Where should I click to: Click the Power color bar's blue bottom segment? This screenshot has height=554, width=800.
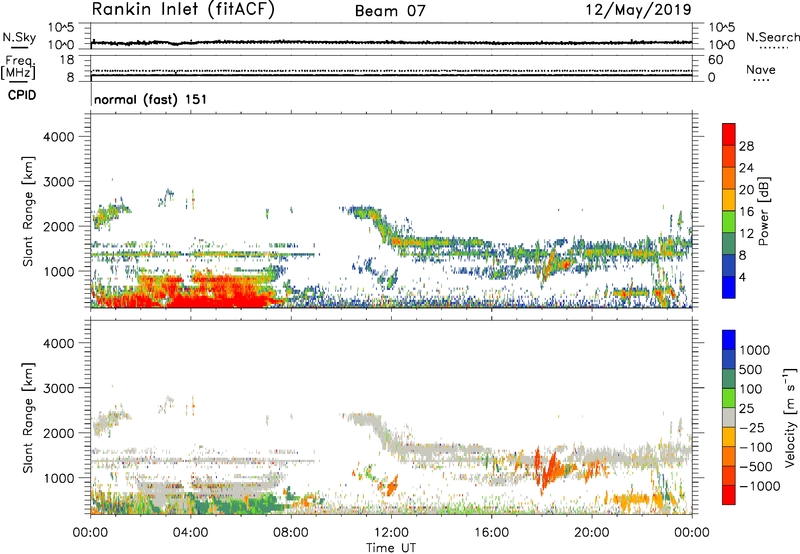[x=729, y=287]
